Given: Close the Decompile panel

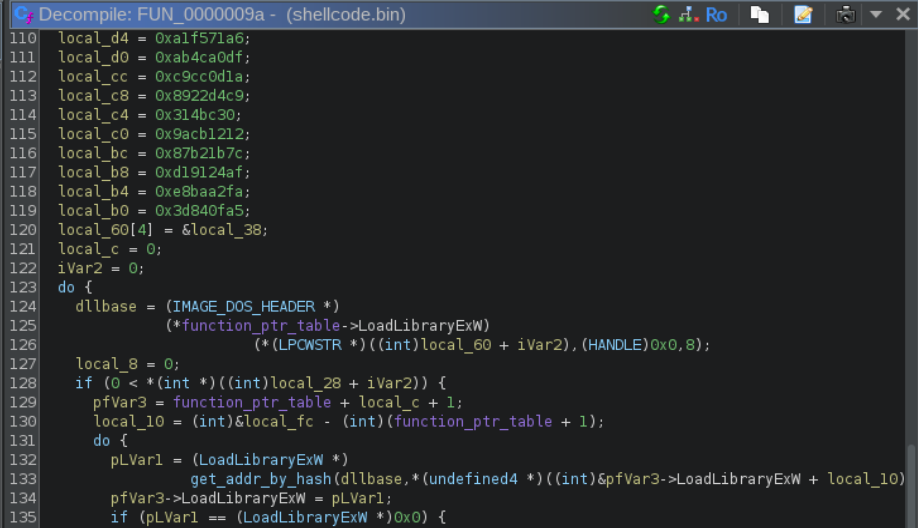Looking at the screenshot, I should (x=900, y=14).
